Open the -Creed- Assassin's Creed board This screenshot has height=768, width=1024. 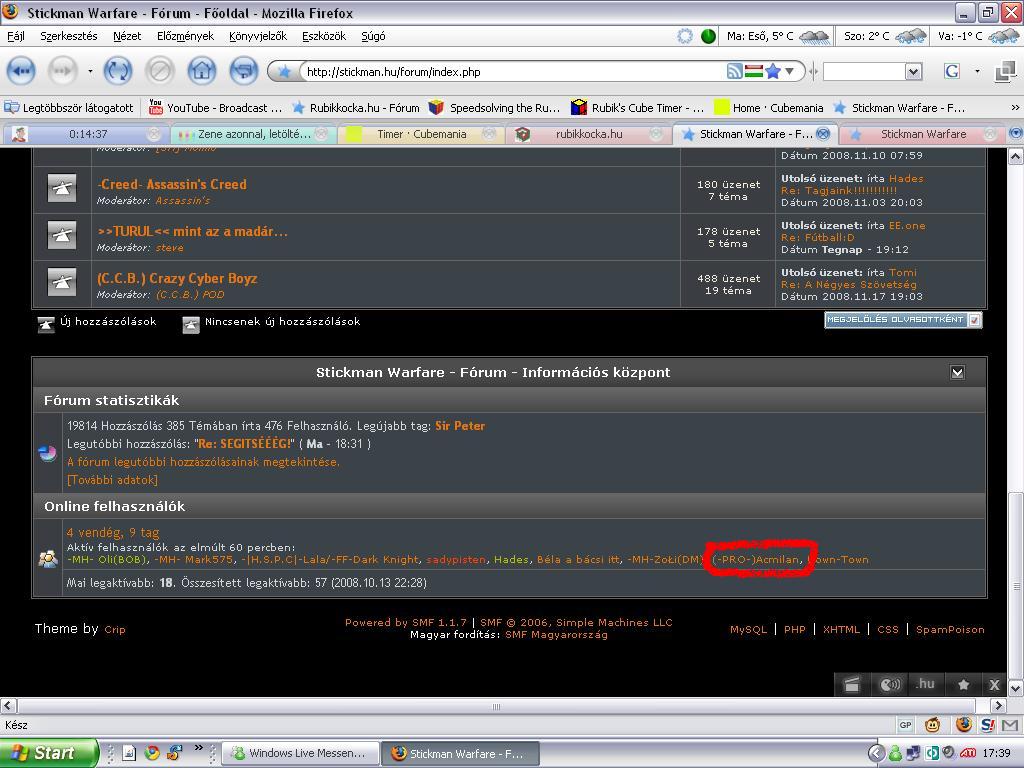point(172,184)
